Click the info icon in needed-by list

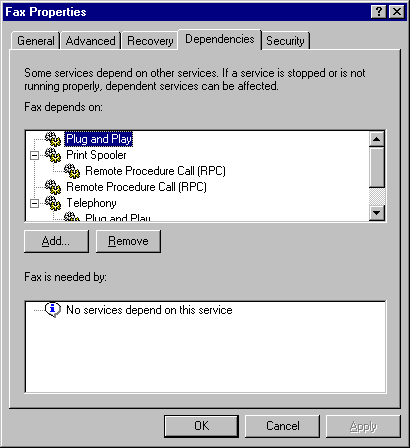pyautogui.click(x=53, y=310)
